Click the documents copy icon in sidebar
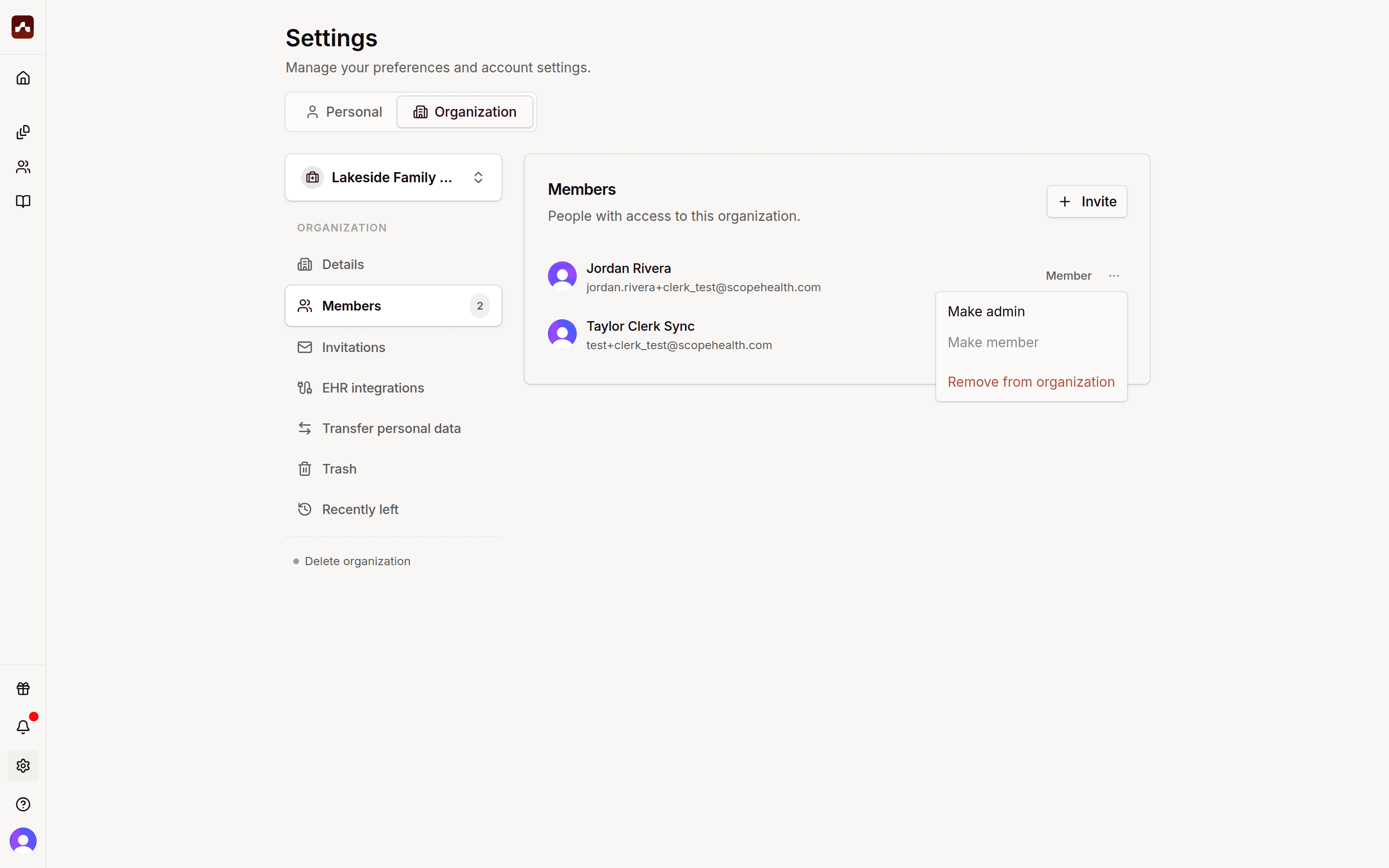This screenshot has width=1389, height=868. [x=23, y=132]
